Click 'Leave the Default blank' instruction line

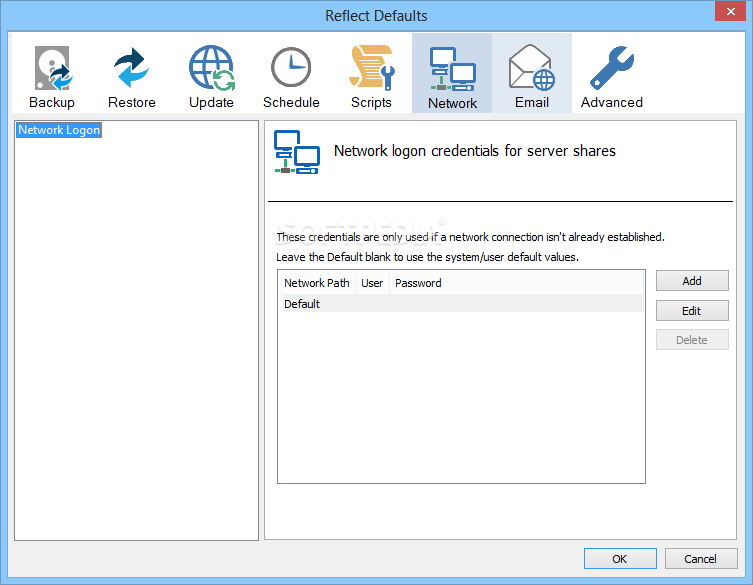[x=427, y=257]
